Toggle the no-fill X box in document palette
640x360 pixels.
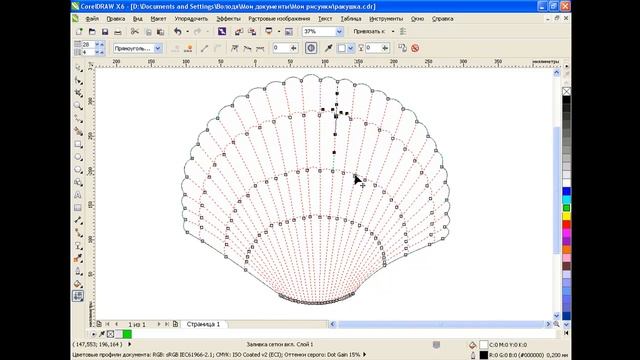(110, 334)
